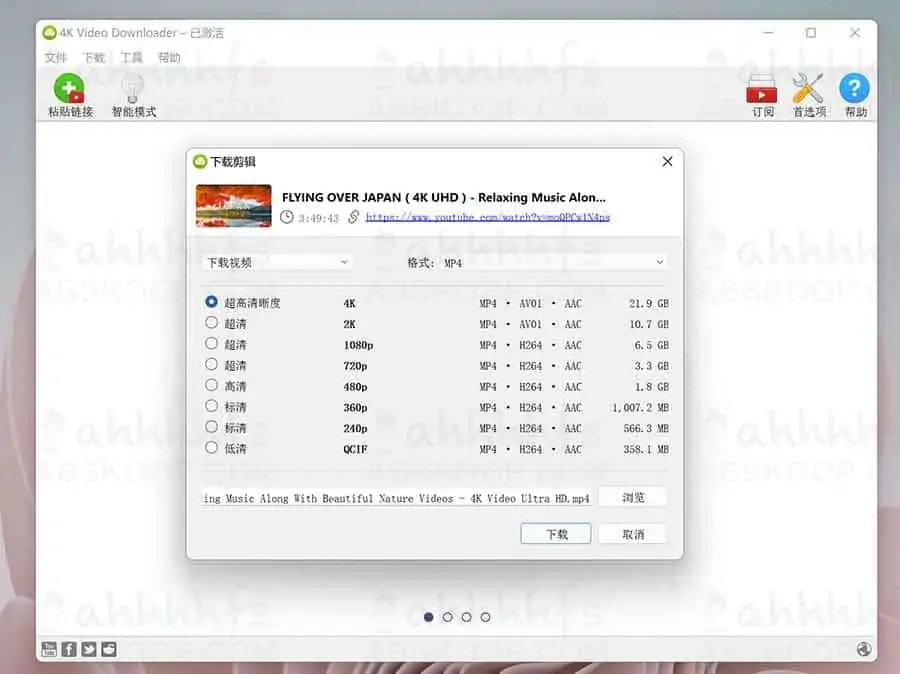Click the link chain icon beside URL
Viewport: 900px width, 674px height.
click(x=354, y=217)
